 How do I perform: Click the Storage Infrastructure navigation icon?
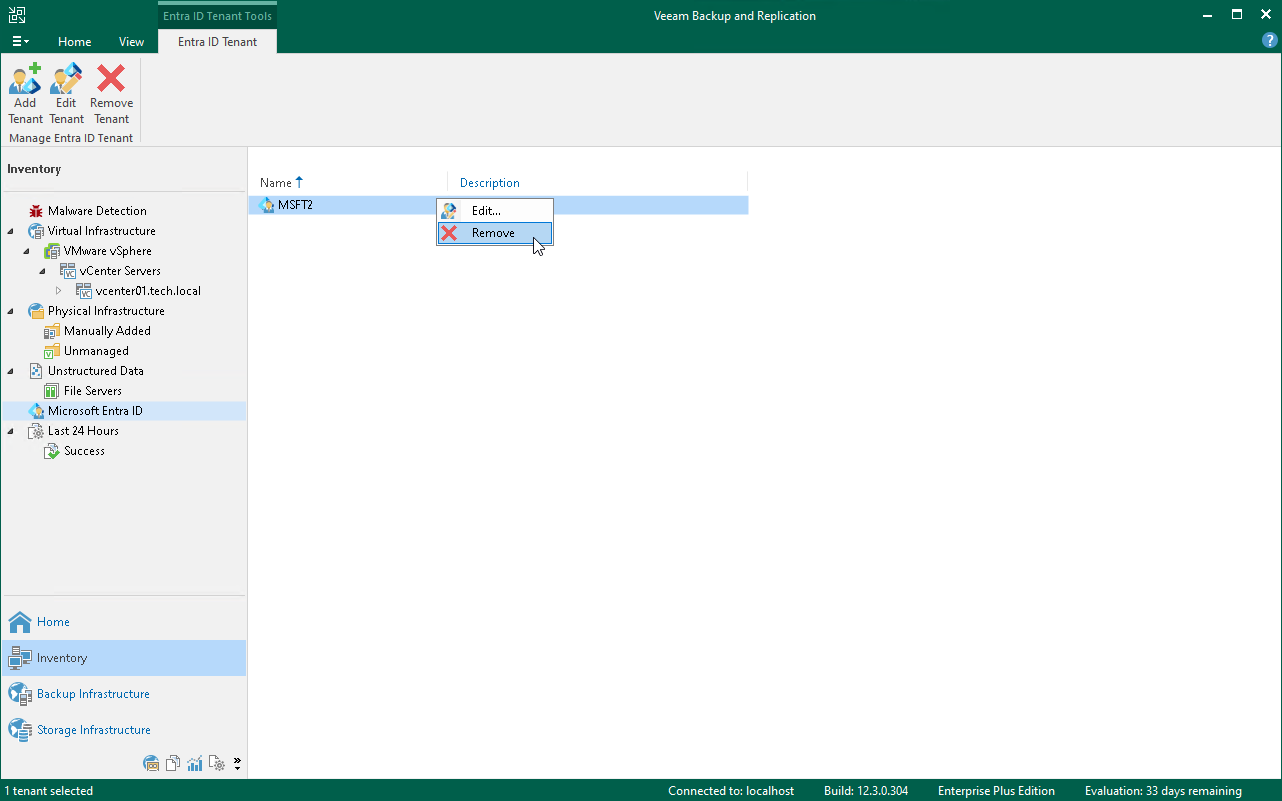(20, 730)
